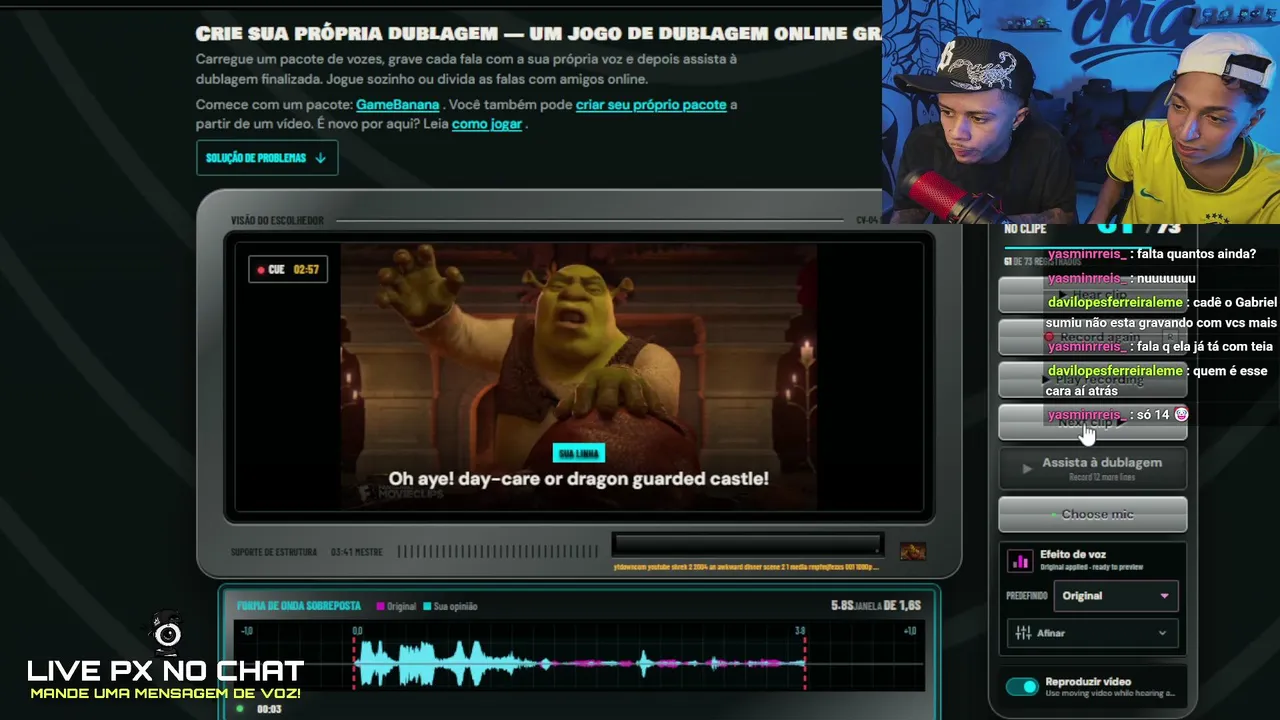Toggle the Reproduzir vídeo switch
Viewport: 1280px width, 720px height.
[1022, 687]
